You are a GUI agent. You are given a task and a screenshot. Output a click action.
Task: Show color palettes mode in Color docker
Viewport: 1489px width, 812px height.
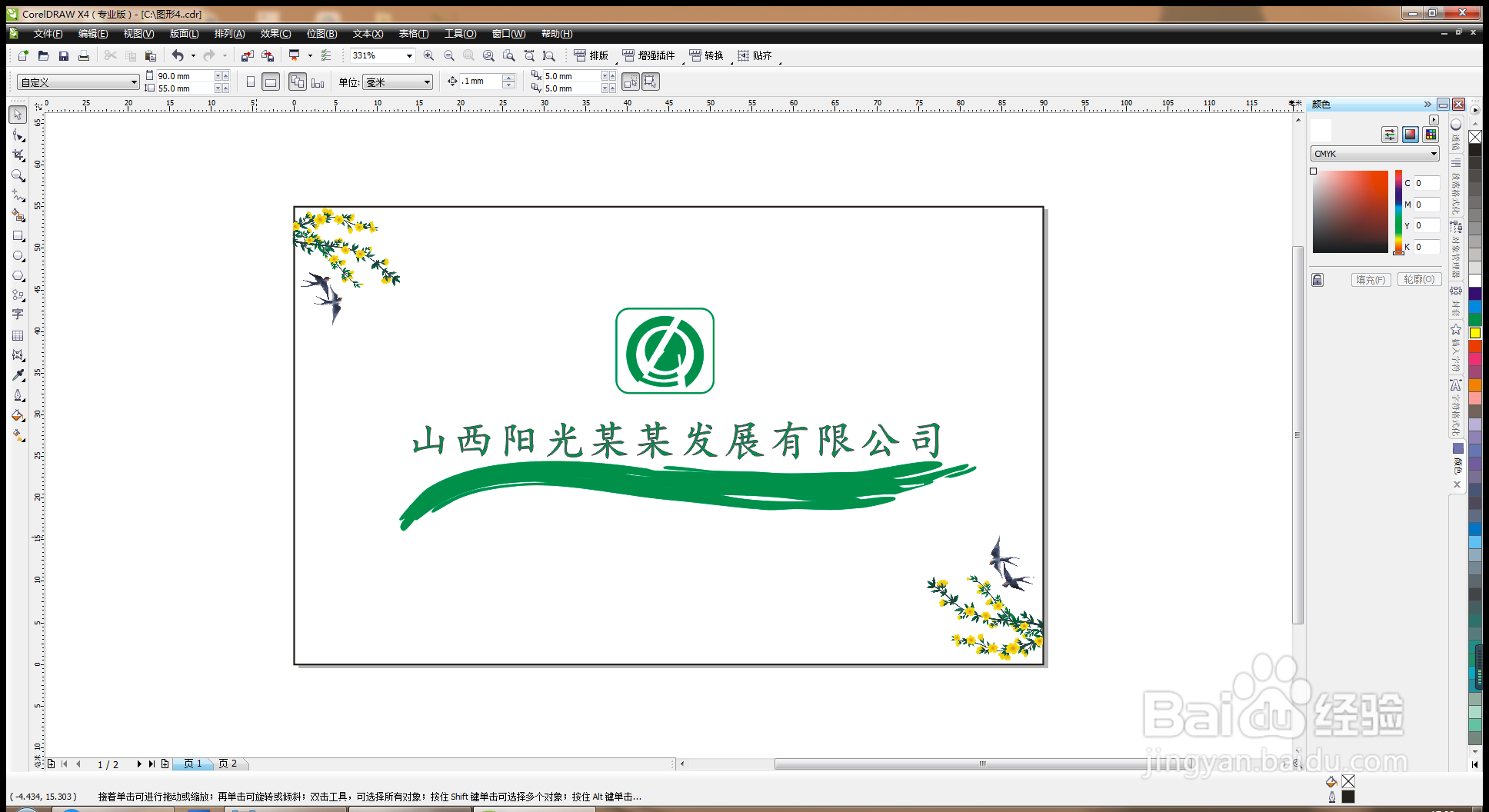click(x=1431, y=135)
